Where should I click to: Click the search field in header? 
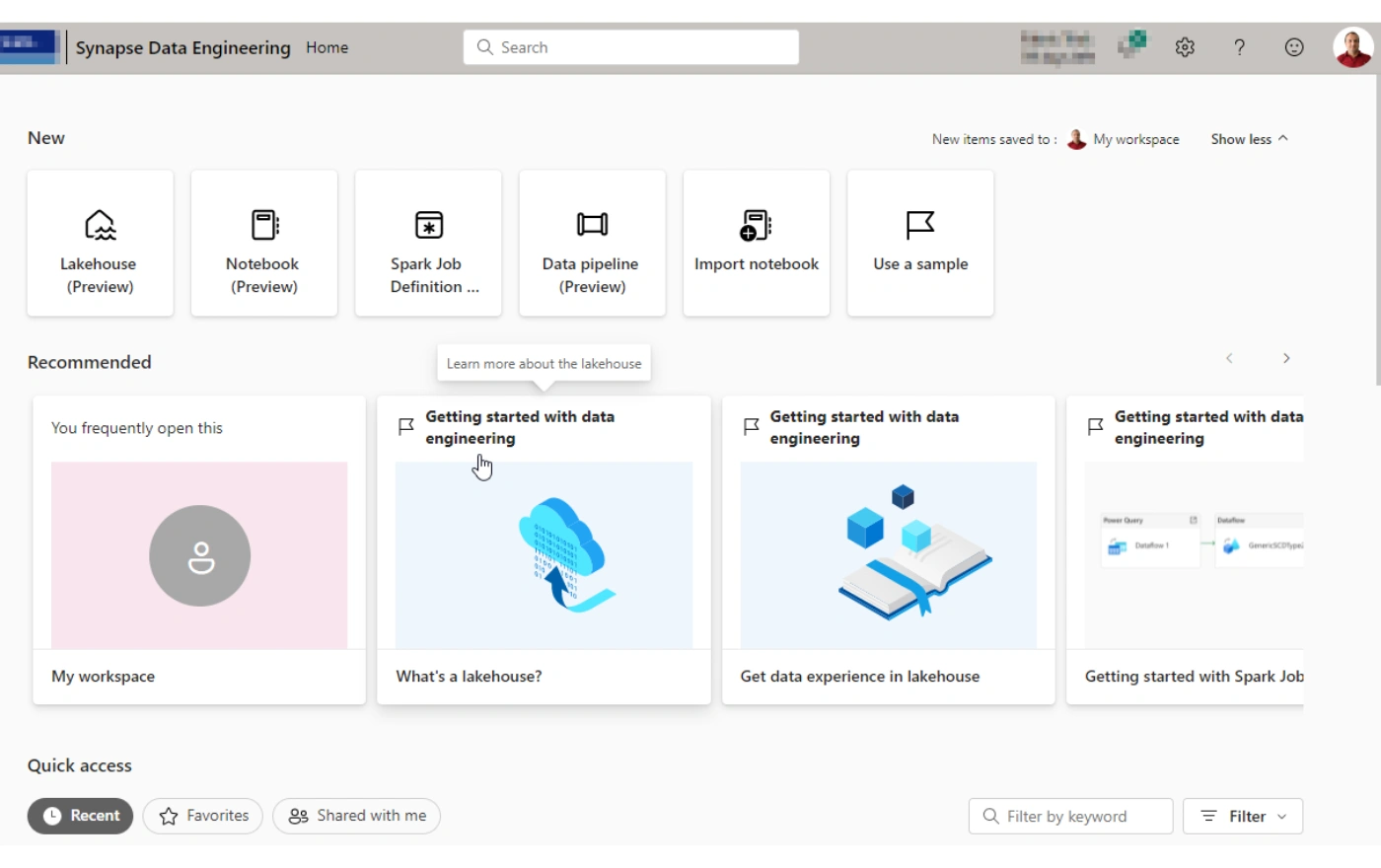click(631, 47)
